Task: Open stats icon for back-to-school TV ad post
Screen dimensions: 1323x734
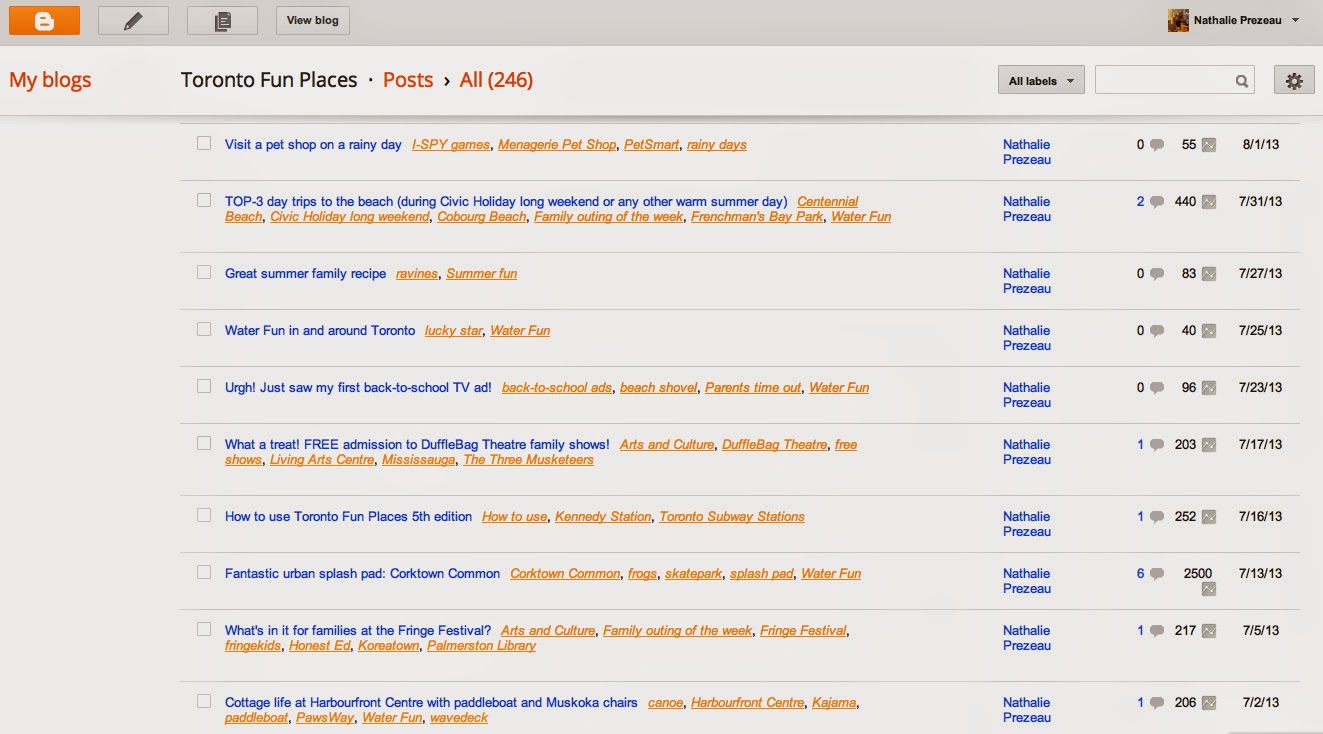Action: click(1209, 388)
